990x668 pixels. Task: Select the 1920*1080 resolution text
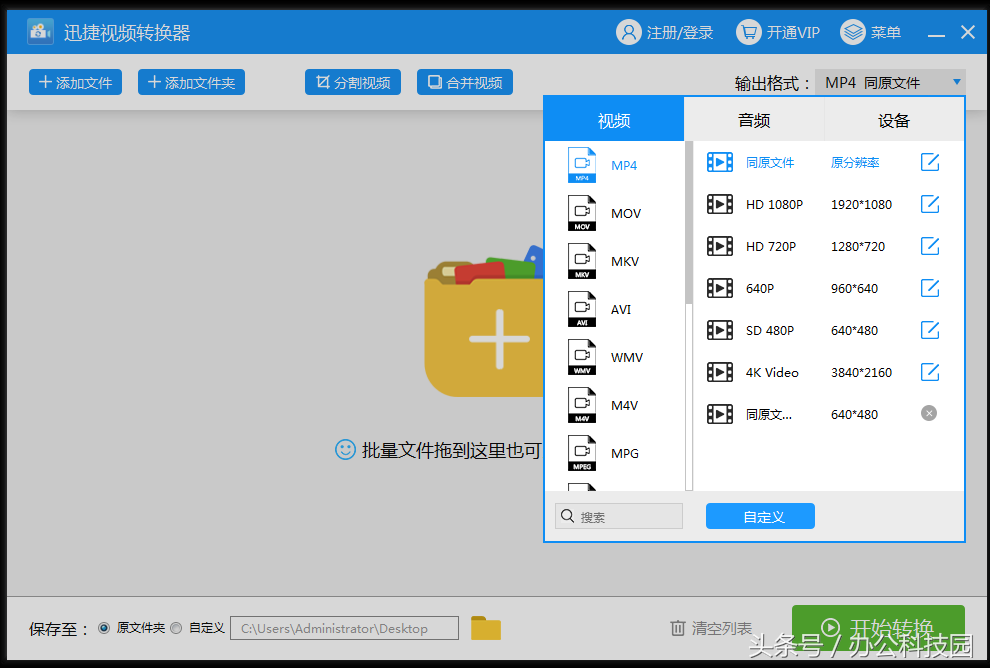point(861,205)
